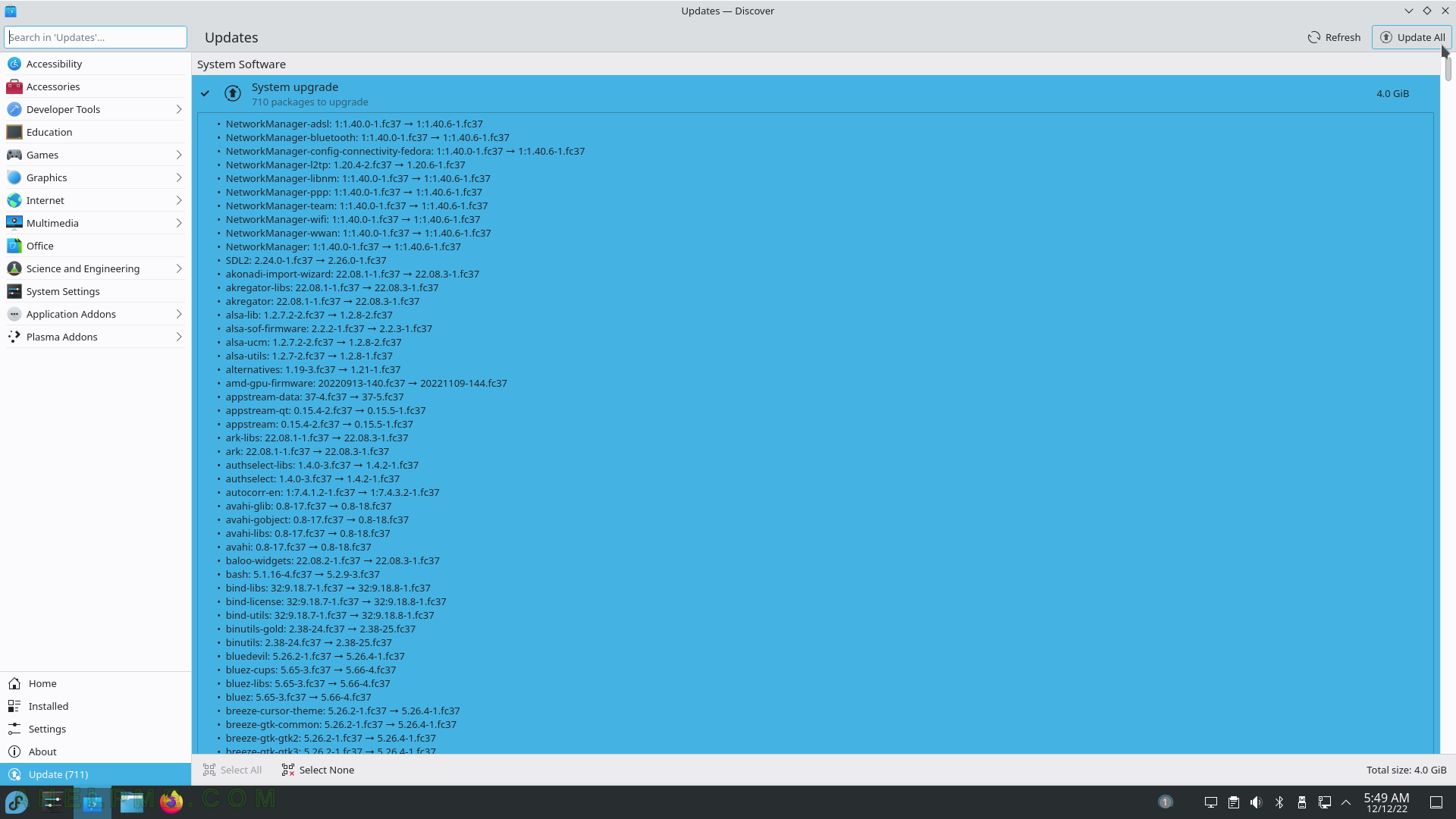Click the Bluetooth tray icon
Viewport: 1456px width, 819px height.
(x=1279, y=802)
